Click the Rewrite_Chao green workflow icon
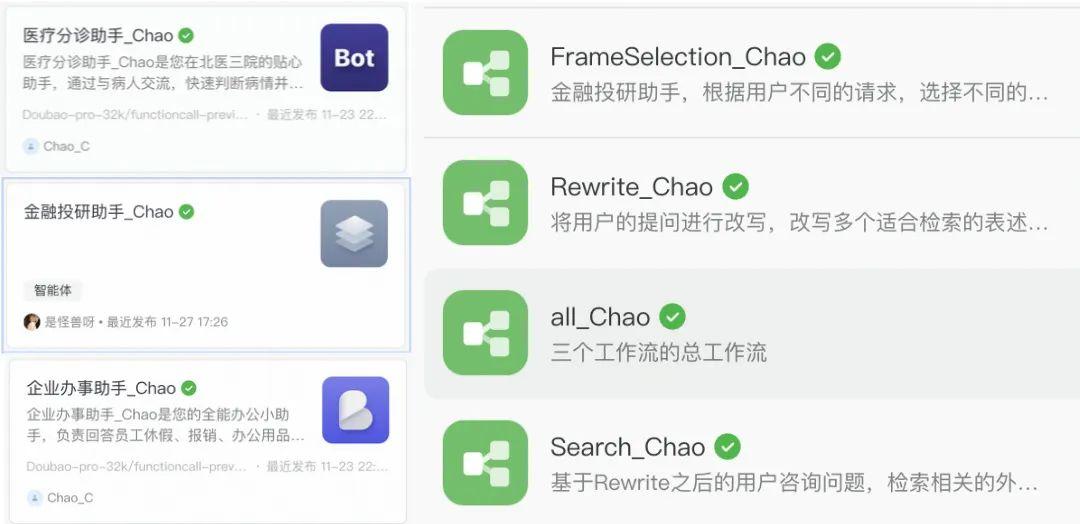 tap(485, 202)
